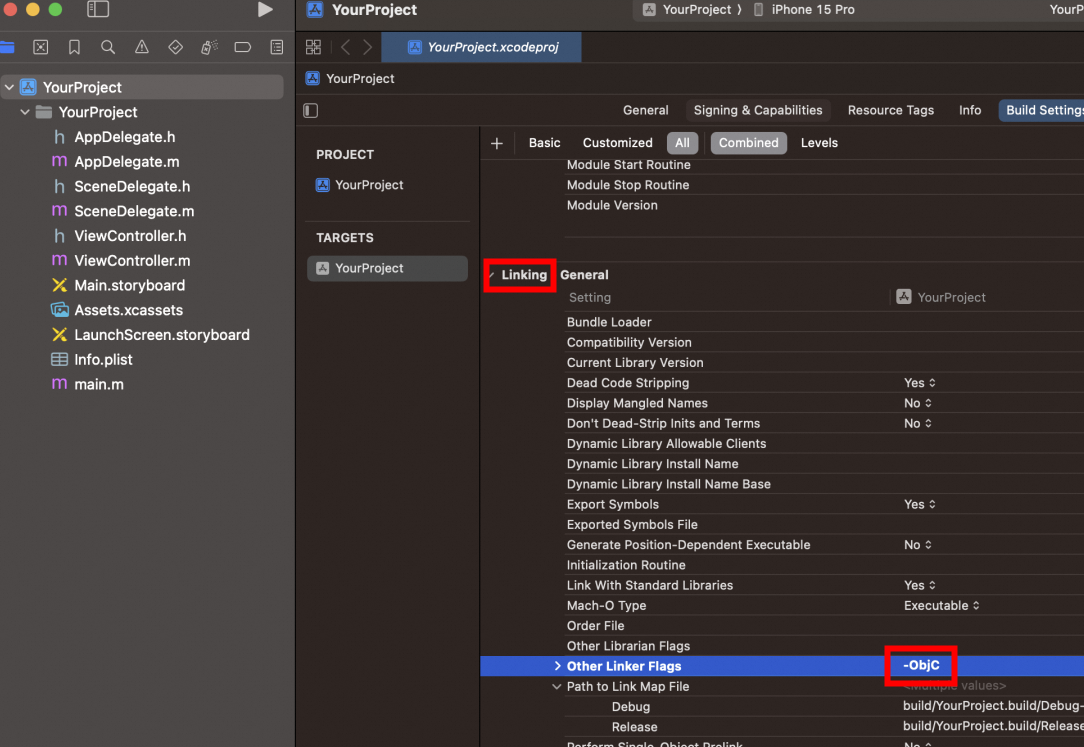
Task: Toggle the project and targets list icon
Action: tap(310, 111)
